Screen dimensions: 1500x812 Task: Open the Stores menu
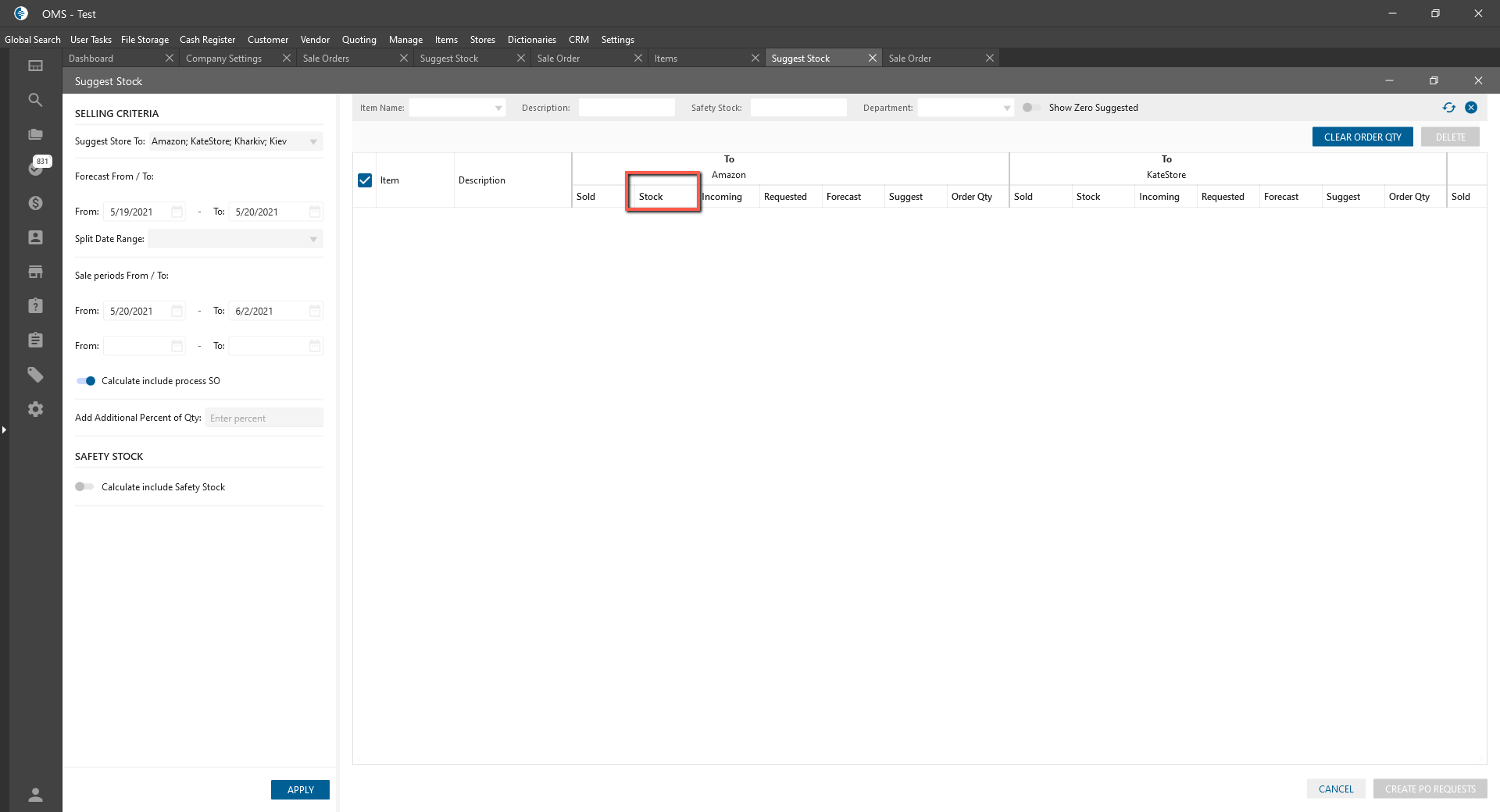click(483, 40)
